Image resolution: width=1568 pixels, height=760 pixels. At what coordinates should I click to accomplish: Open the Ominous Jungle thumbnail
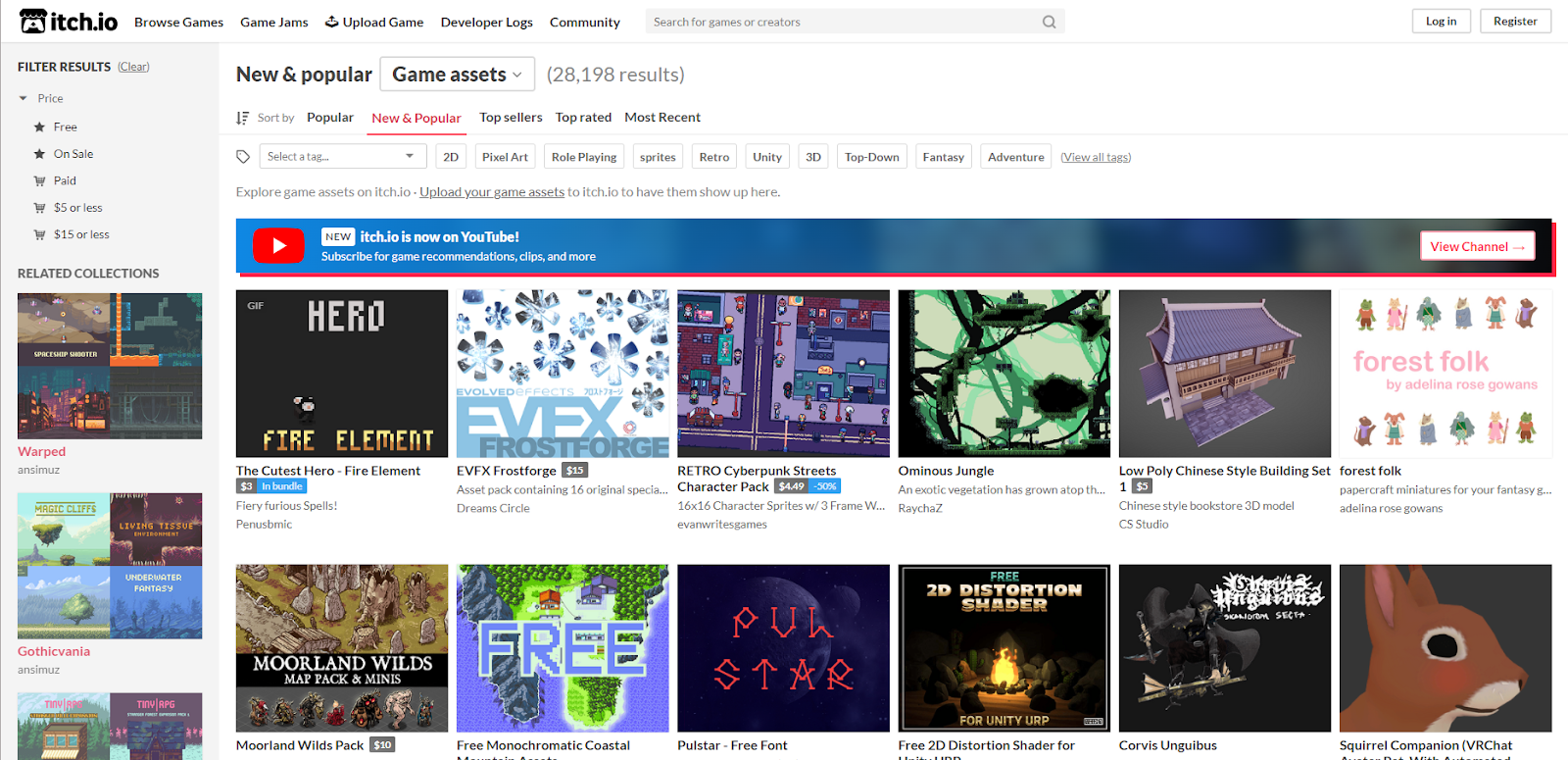click(x=1004, y=374)
